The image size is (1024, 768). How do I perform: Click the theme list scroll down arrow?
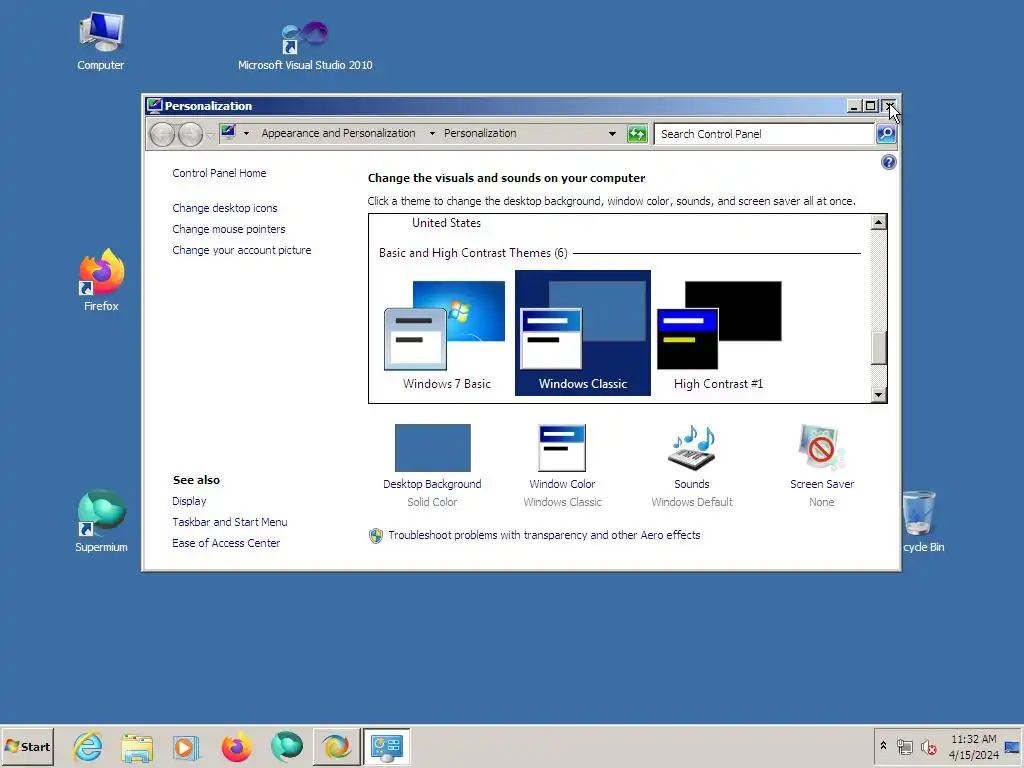pos(878,394)
